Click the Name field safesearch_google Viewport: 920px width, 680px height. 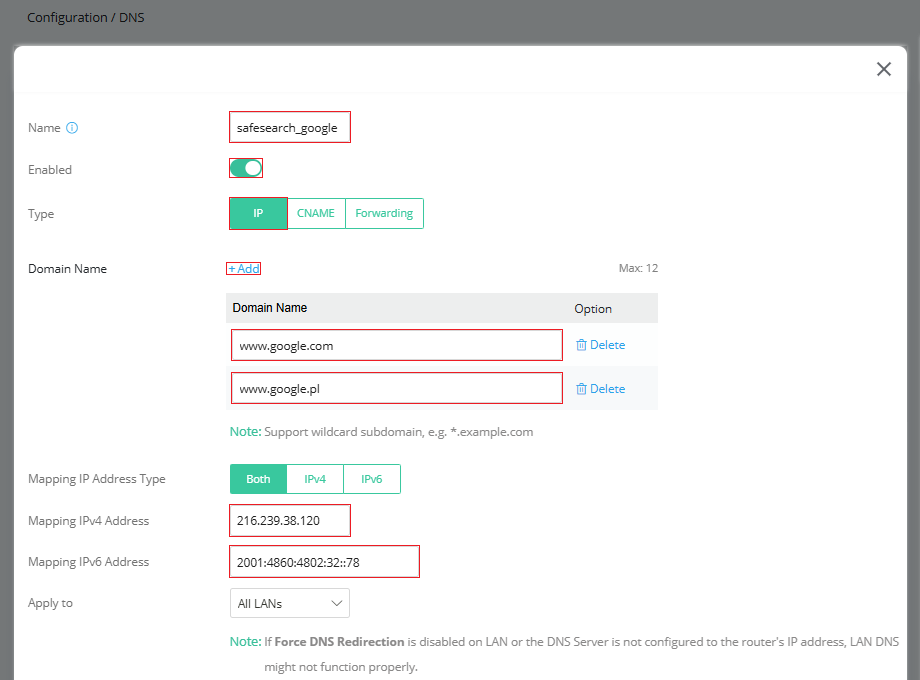click(290, 127)
